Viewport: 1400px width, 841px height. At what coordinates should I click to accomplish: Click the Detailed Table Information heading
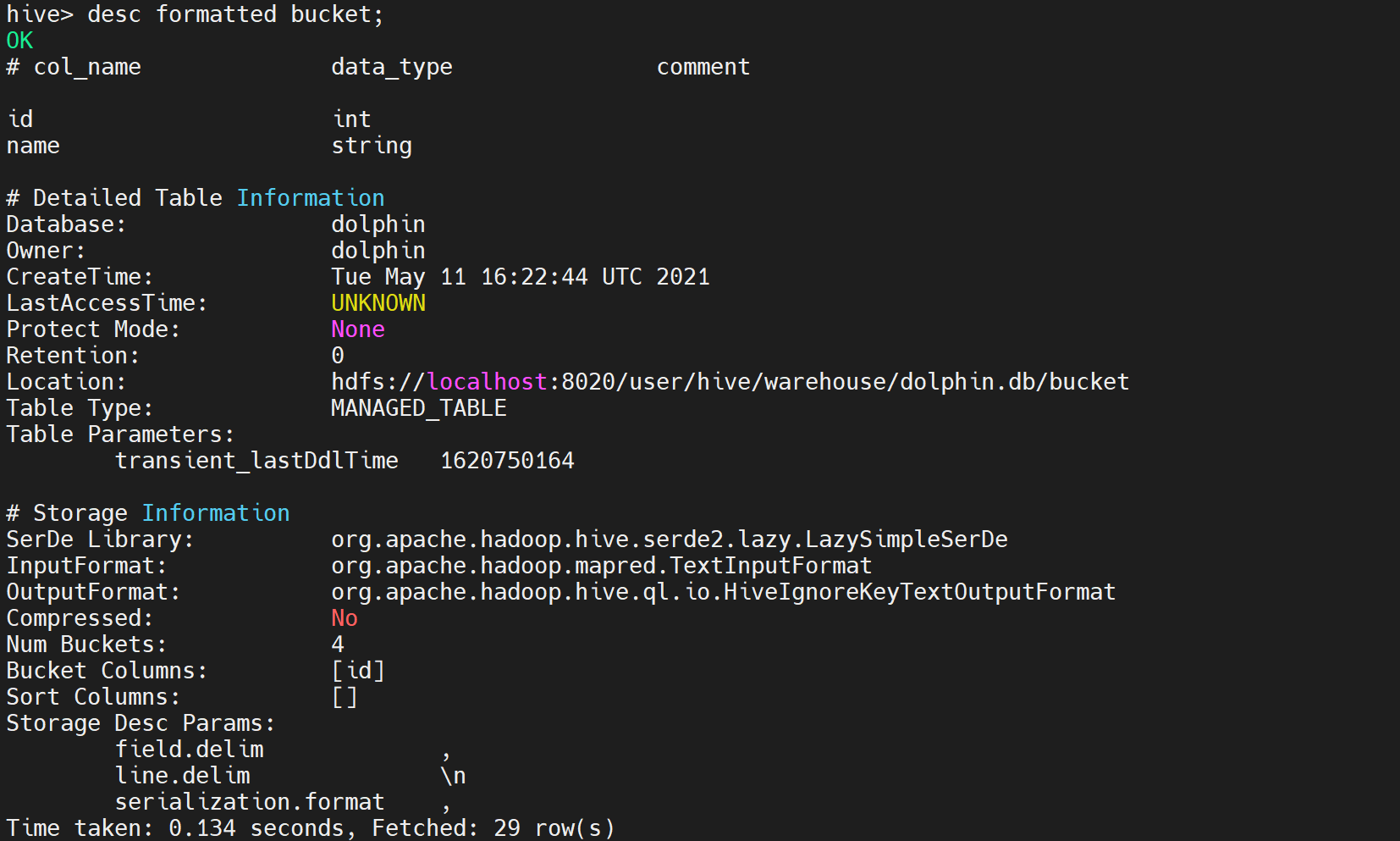click(x=196, y=197)
